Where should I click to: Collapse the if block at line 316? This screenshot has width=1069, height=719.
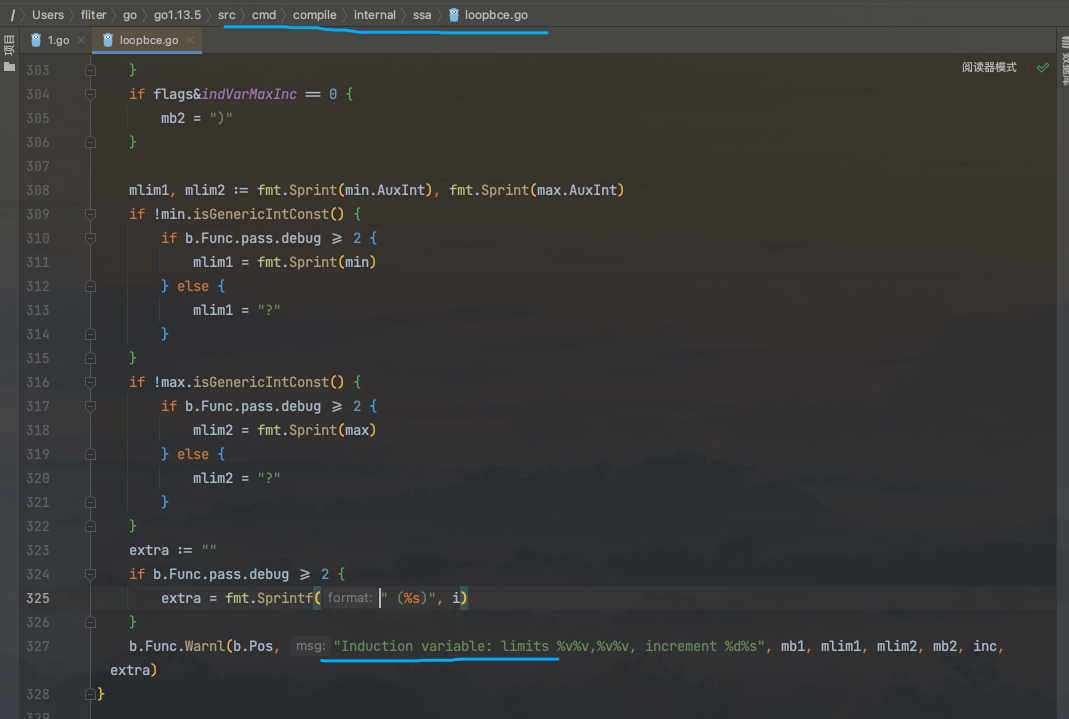coord(90,382)
